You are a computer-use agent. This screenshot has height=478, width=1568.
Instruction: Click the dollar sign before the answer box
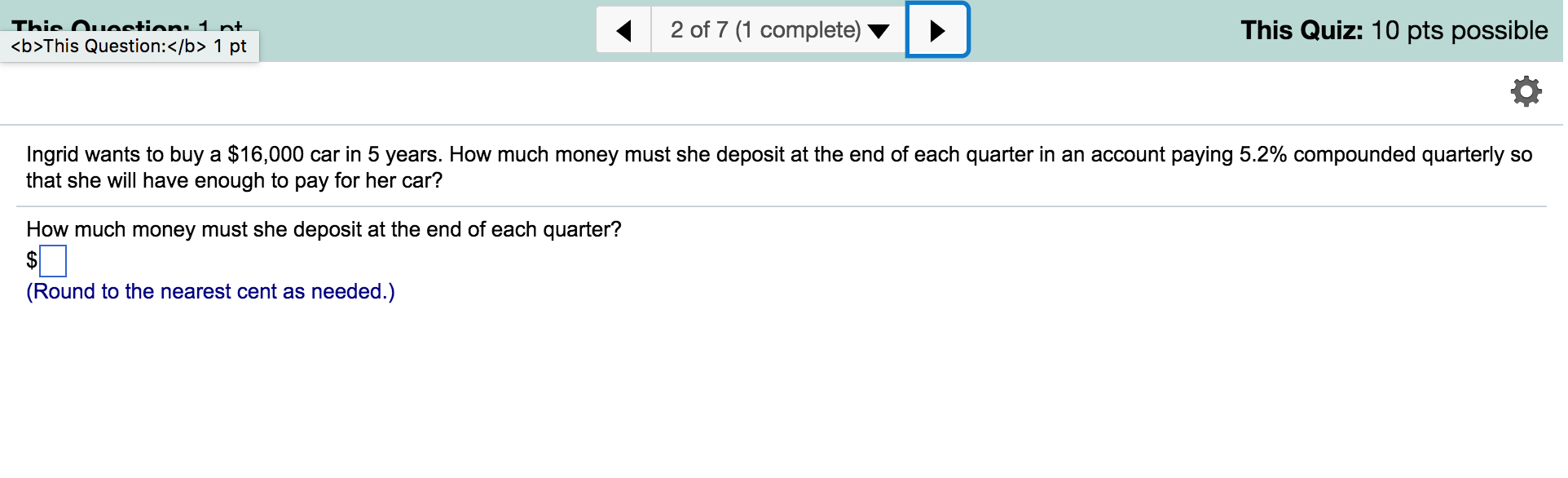click(32, 260)
